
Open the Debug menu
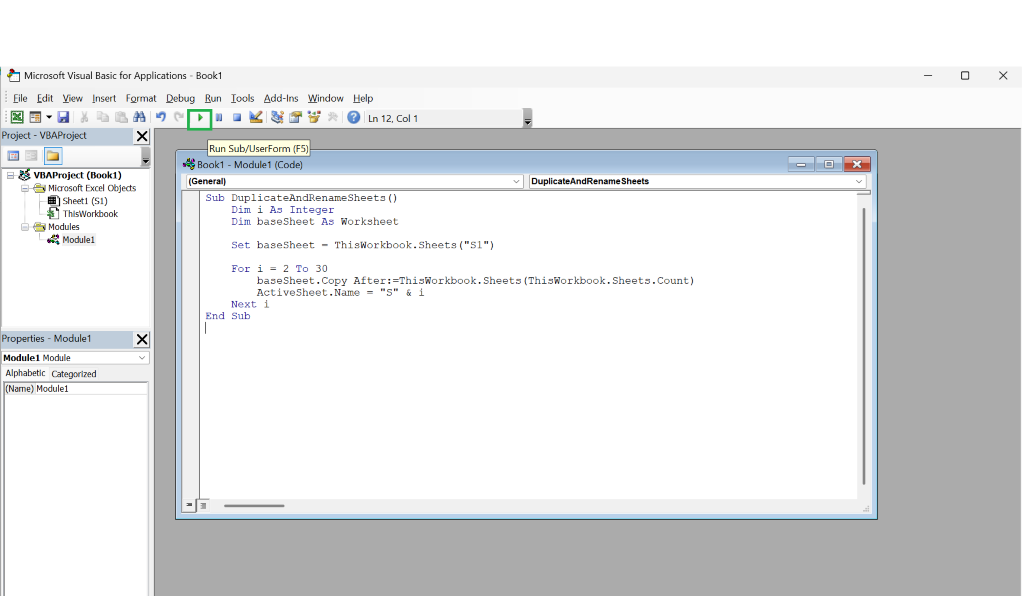coord(180,99)
